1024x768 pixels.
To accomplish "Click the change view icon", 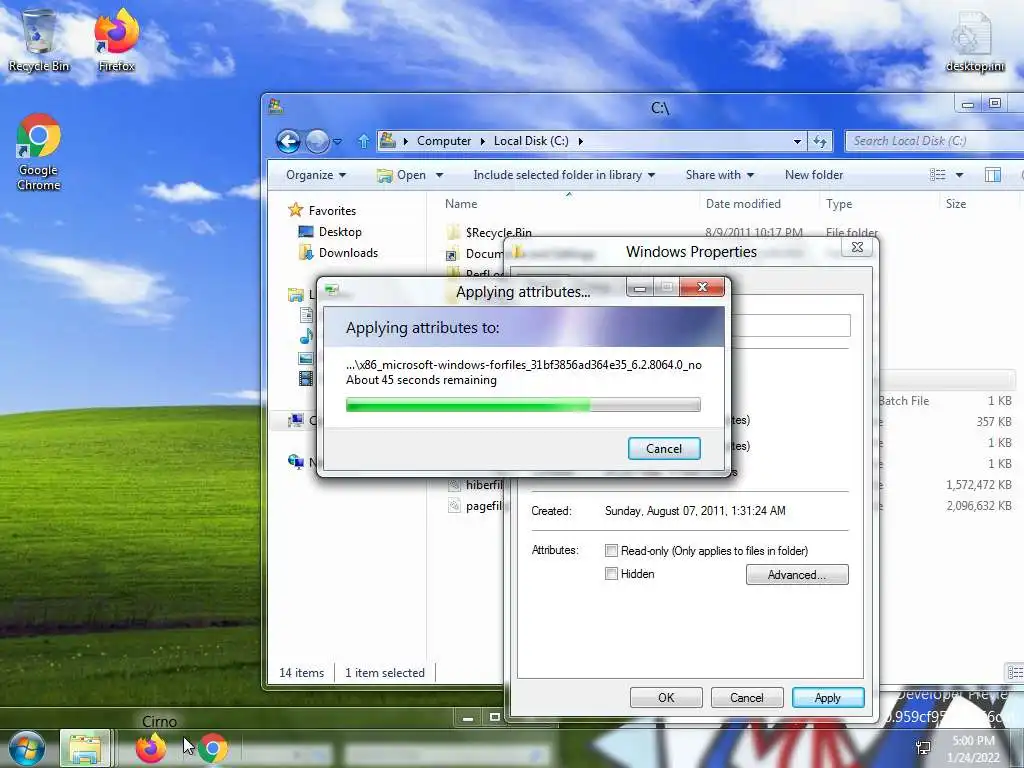I will pyautogui.click(x=938, y=175).
